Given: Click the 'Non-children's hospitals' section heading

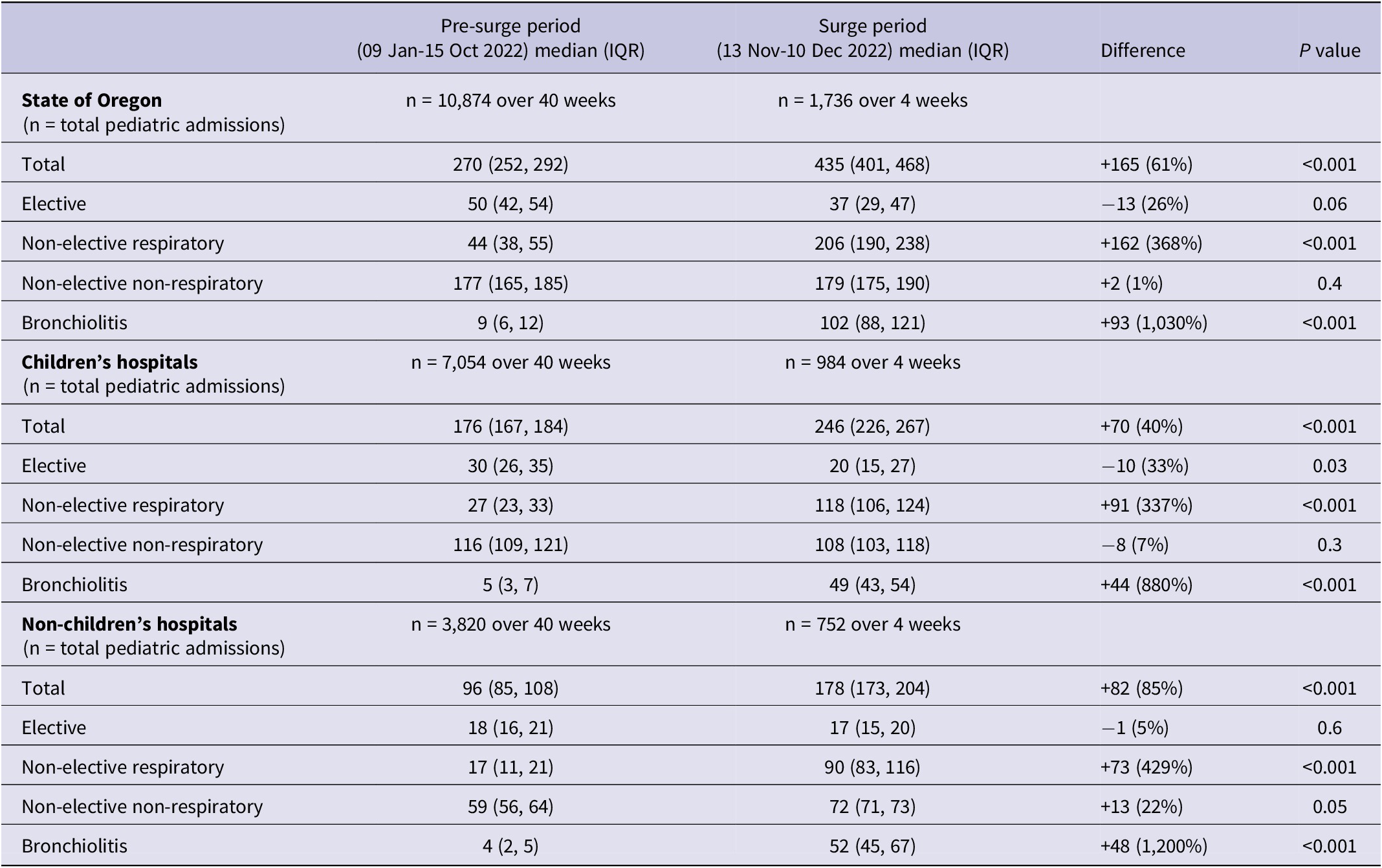Looking at the screenshot, I should (x=129, y=624).
